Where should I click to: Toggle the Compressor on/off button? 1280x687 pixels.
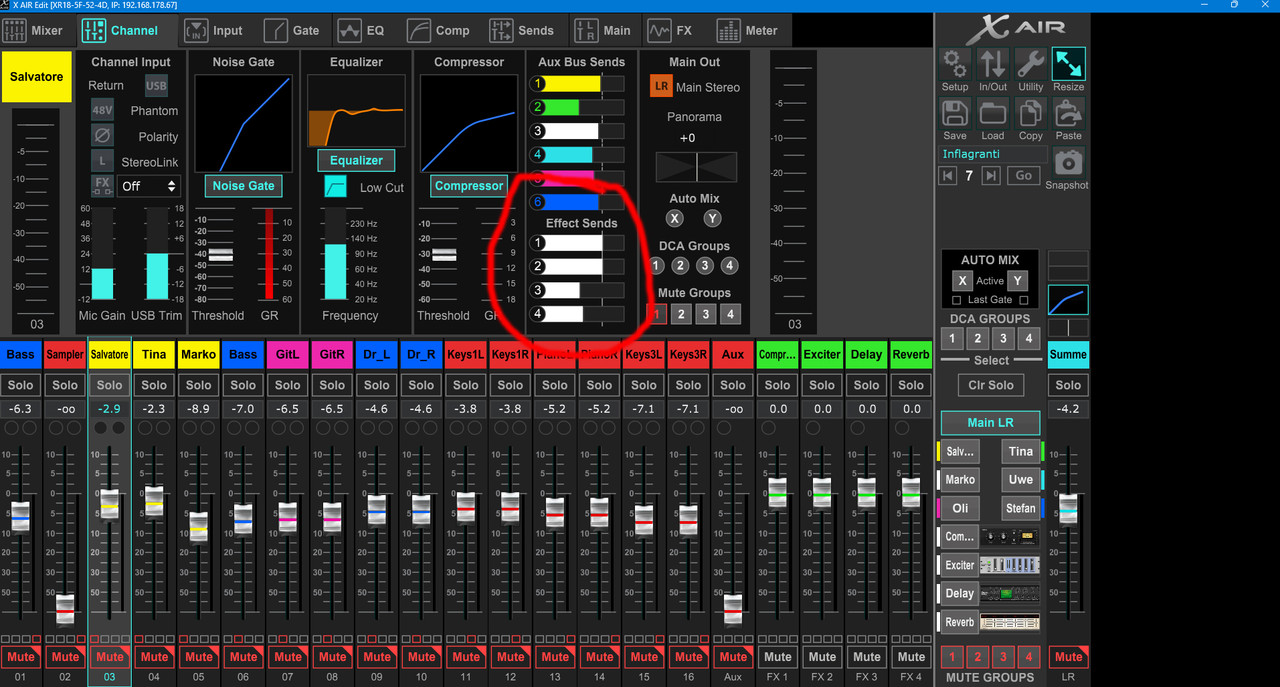pyautogui.click(x=469, y=186)
